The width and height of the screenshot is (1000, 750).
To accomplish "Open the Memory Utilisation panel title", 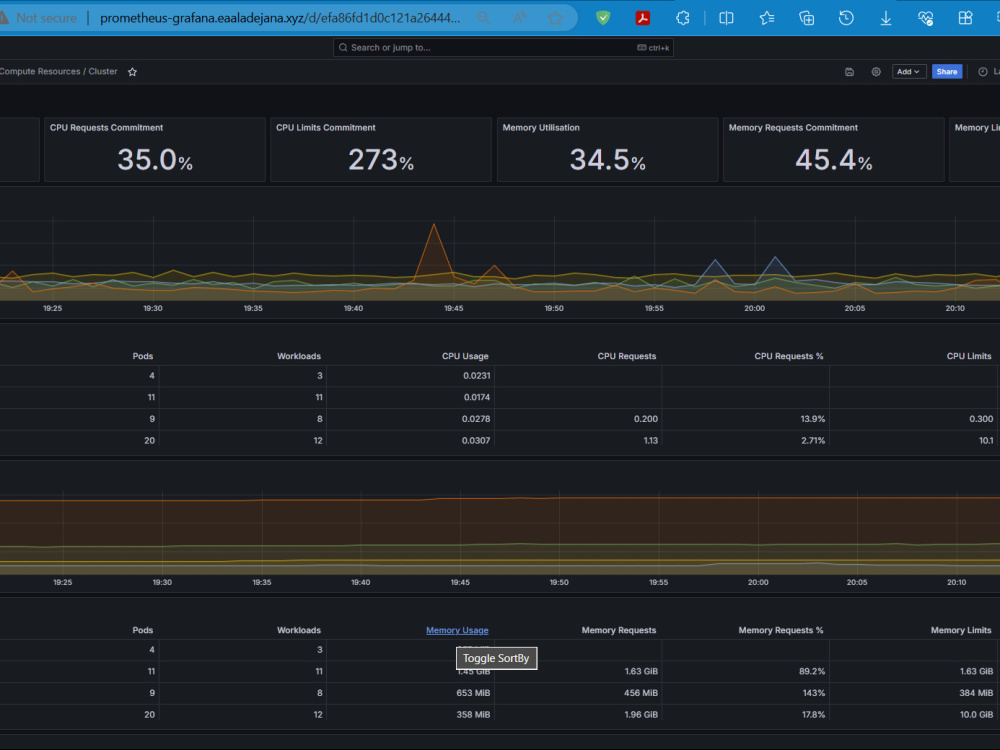I will point(541,128).
